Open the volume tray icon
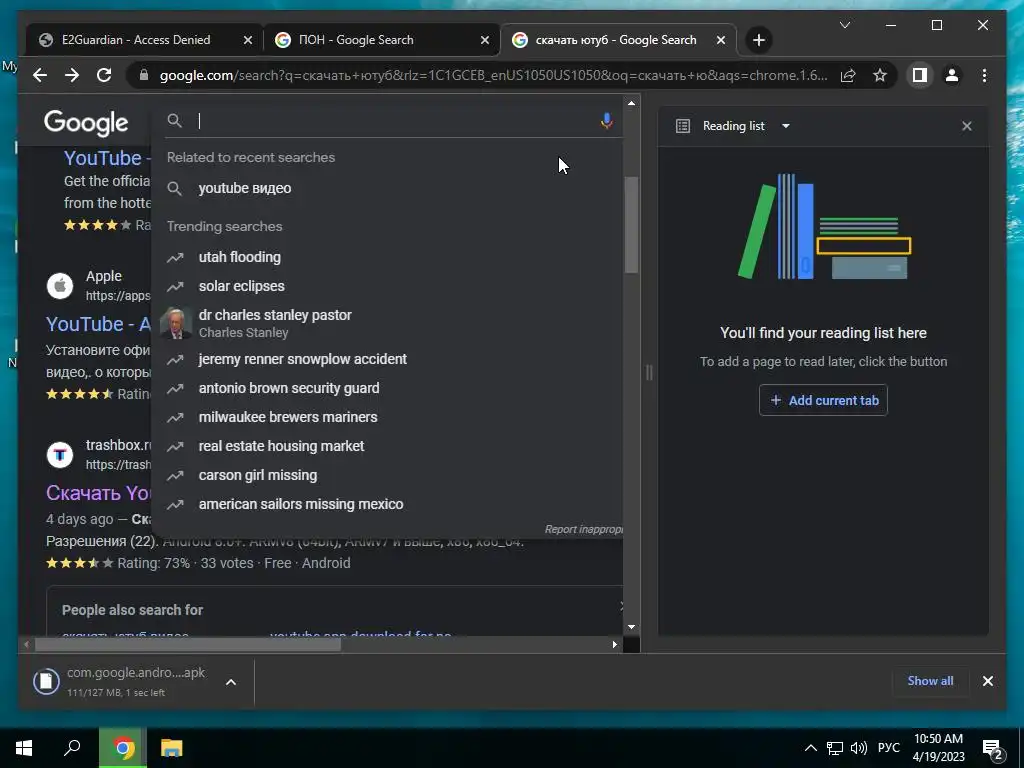 (x=859, y=748)
